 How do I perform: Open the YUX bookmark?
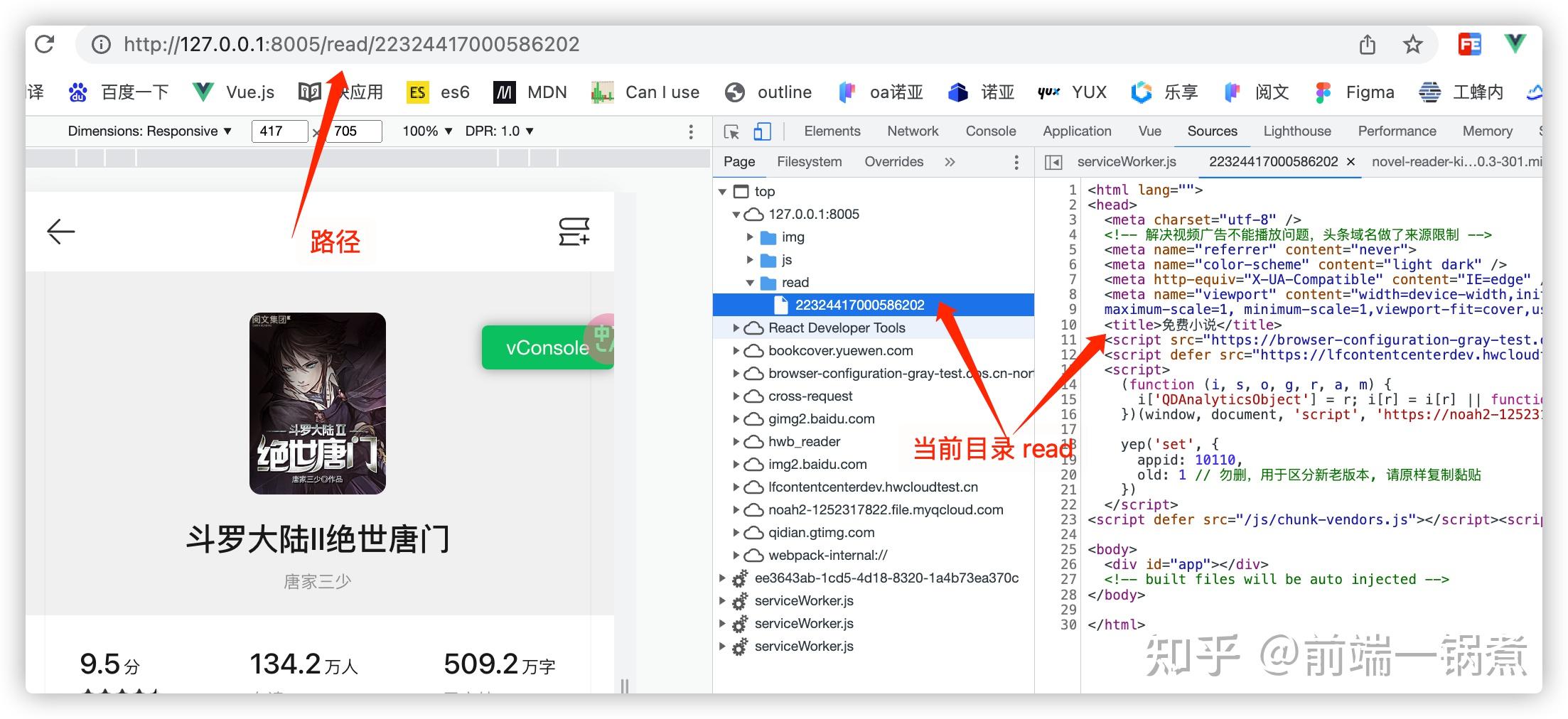(x=1072, y=92)
